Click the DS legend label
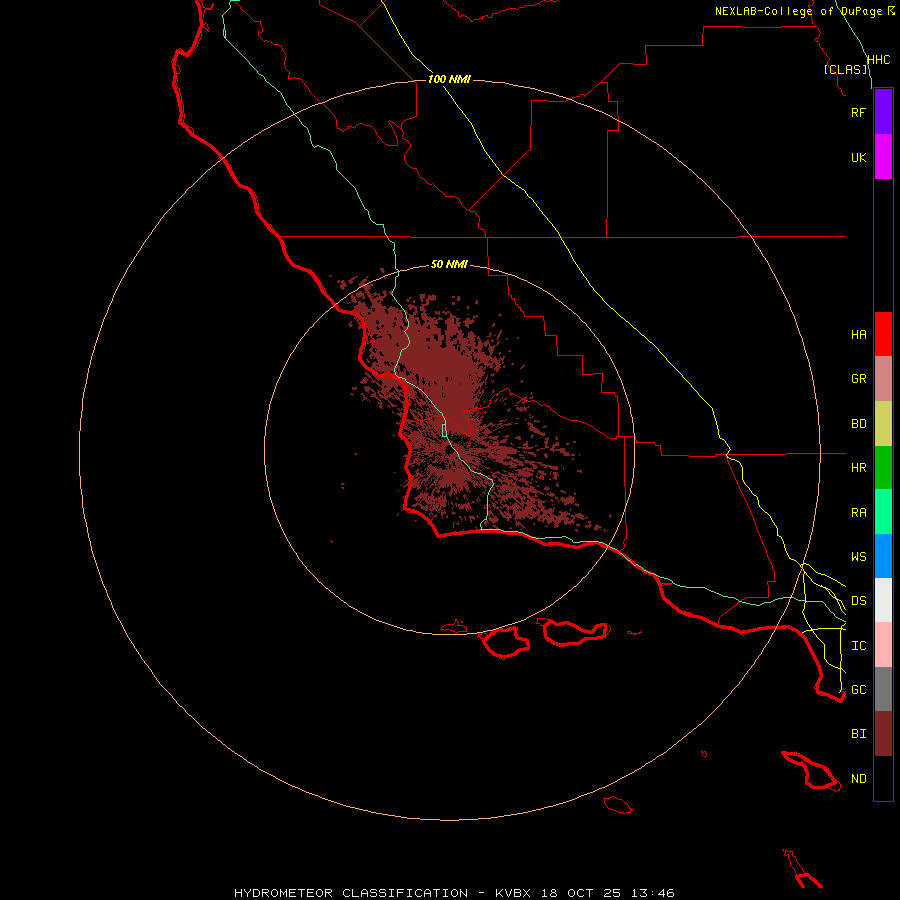The image size is (900, 900). pyautogui.click(x=858, y=600)
